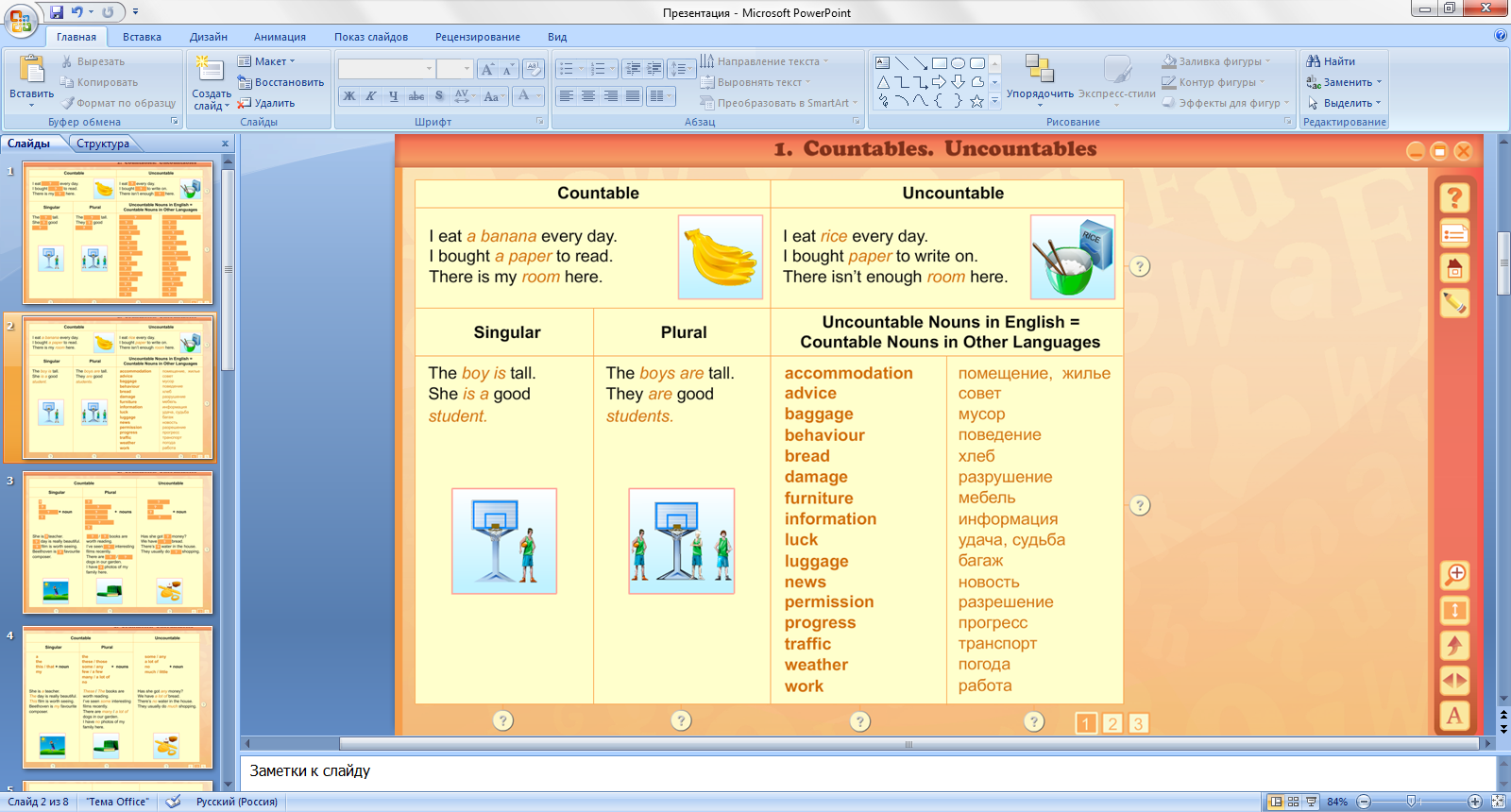Click the Paste (Вставить) clipboard icon

click(x=32, y=71)
